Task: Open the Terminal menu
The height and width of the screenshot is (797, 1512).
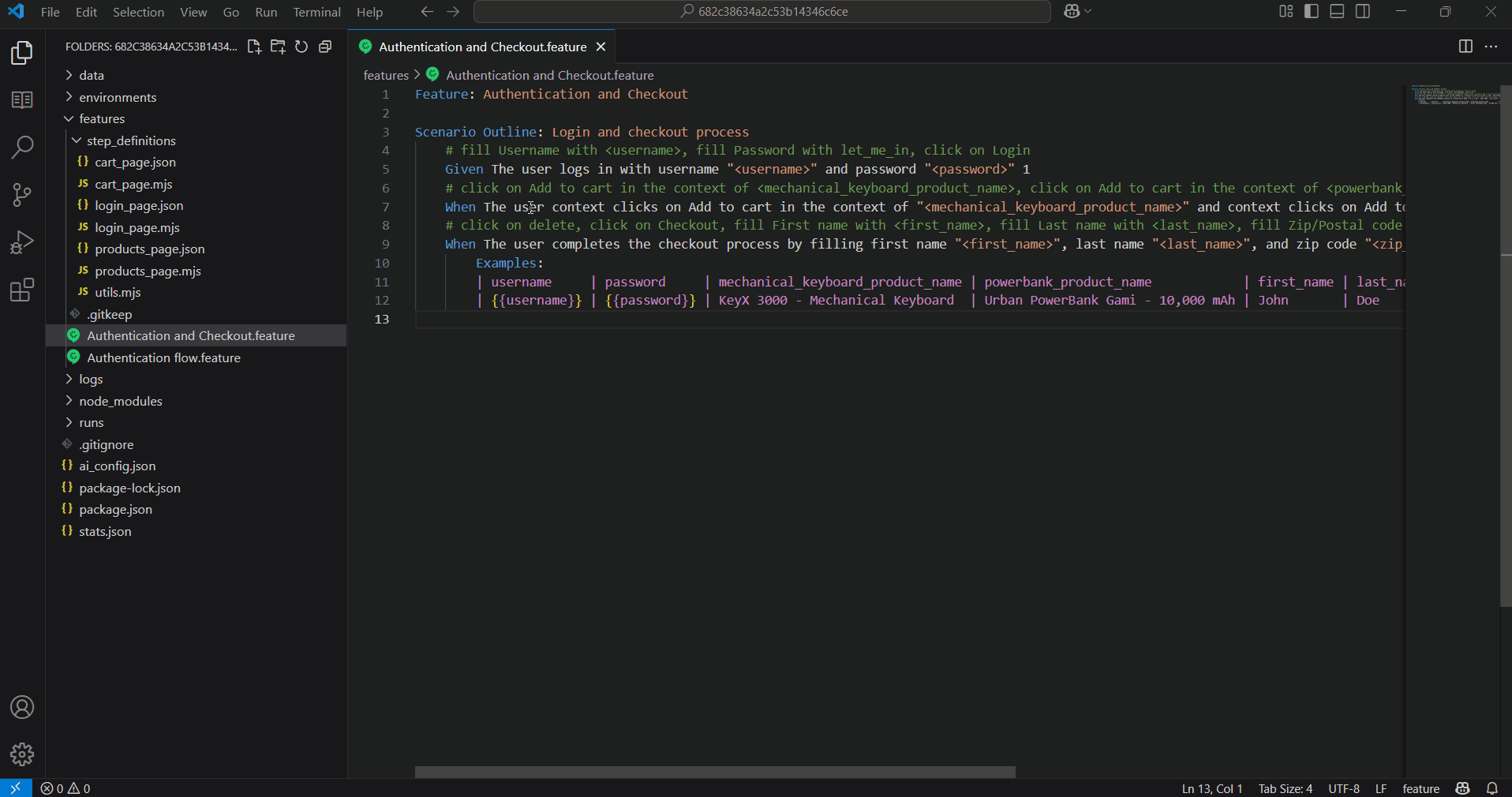Action: pos(316,12)
